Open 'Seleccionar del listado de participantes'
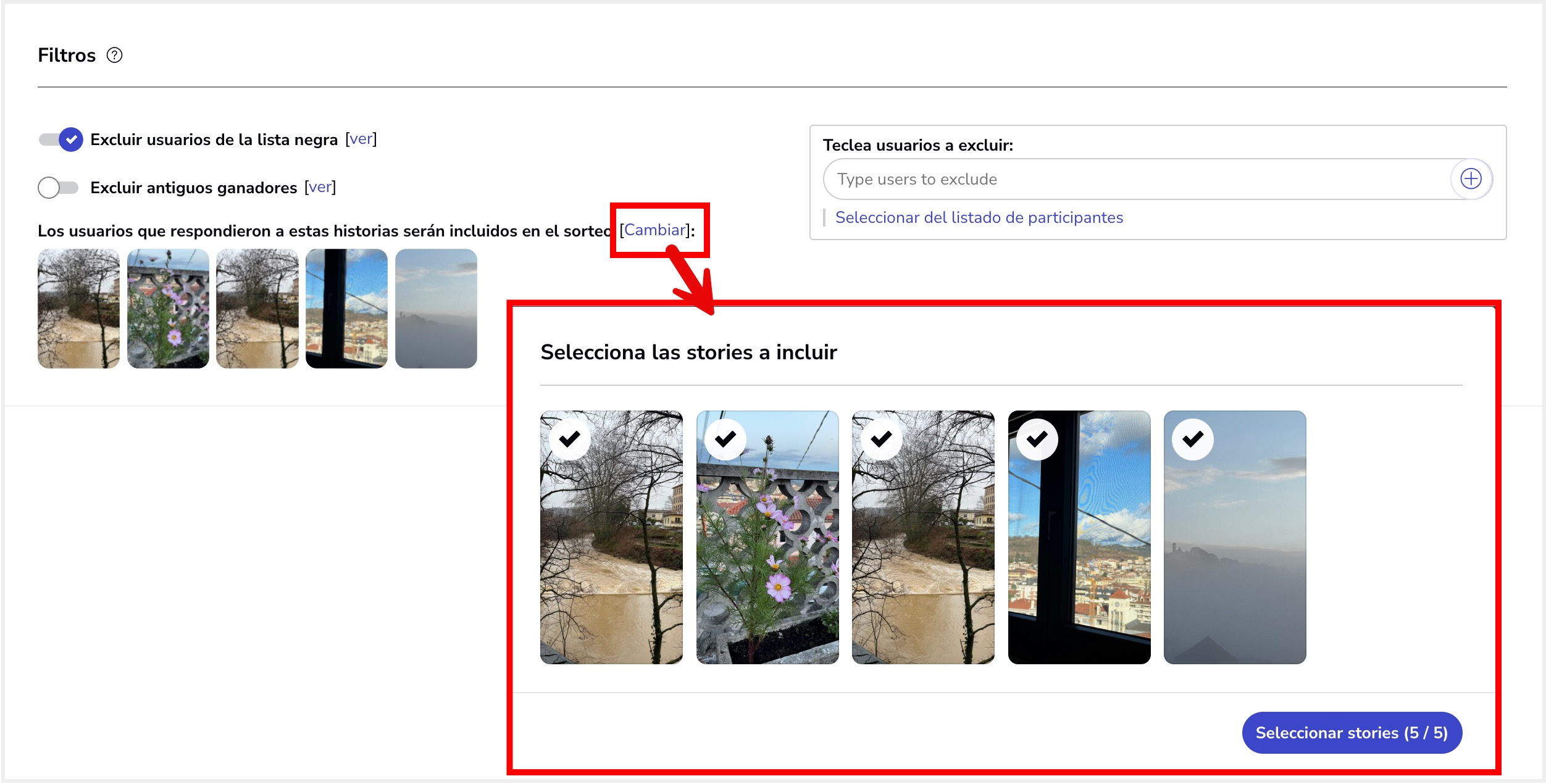Screen dimensions: 1546x784 [x=979, y=217]
